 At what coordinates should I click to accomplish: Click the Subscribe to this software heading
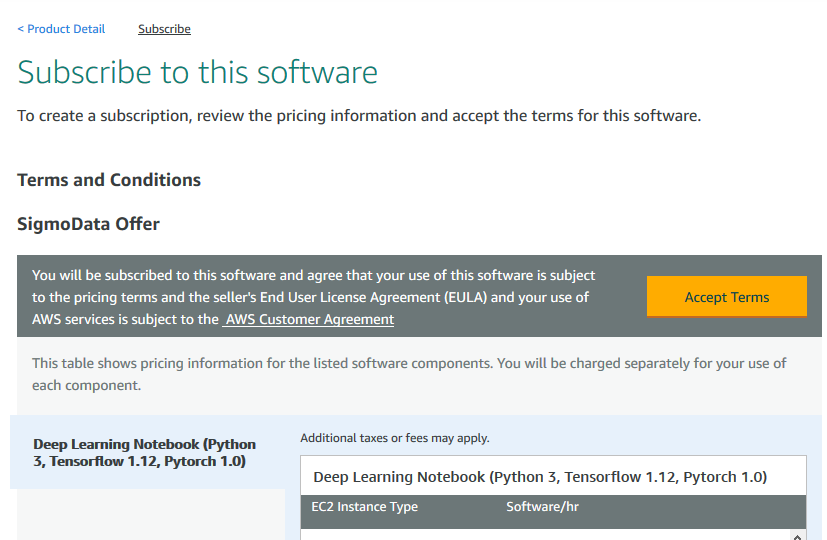tap(198, 72)
